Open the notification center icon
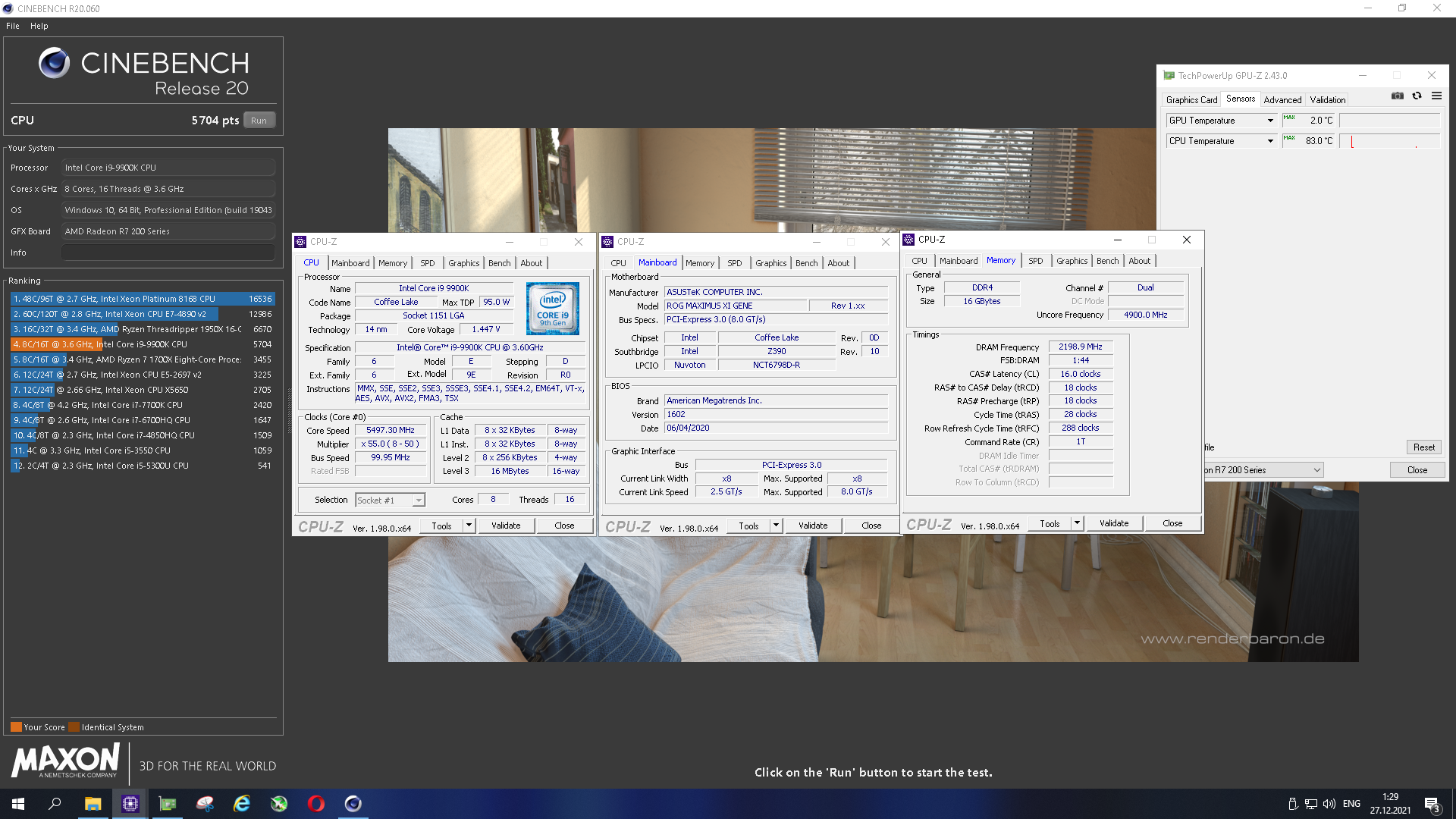The image size is (1456, 819). tap(1432, 804)
